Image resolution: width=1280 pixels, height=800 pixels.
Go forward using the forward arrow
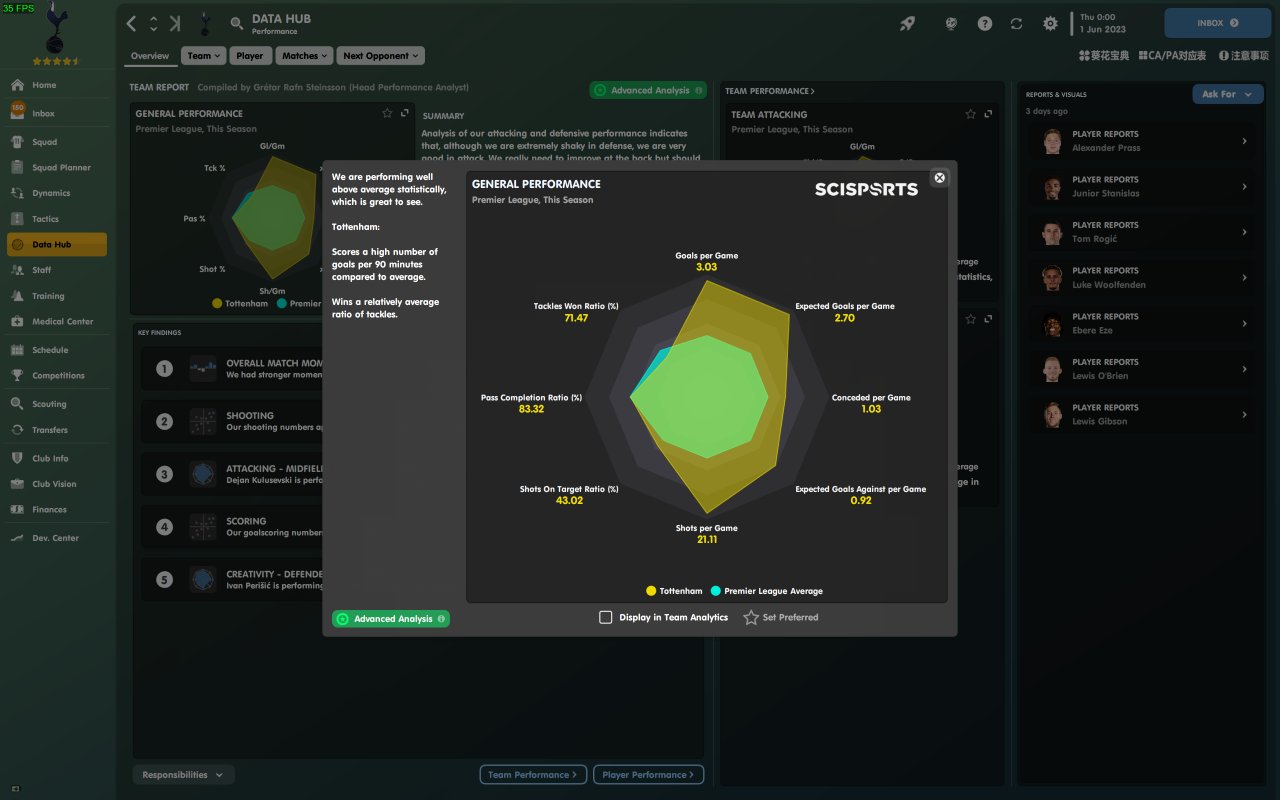175,23
